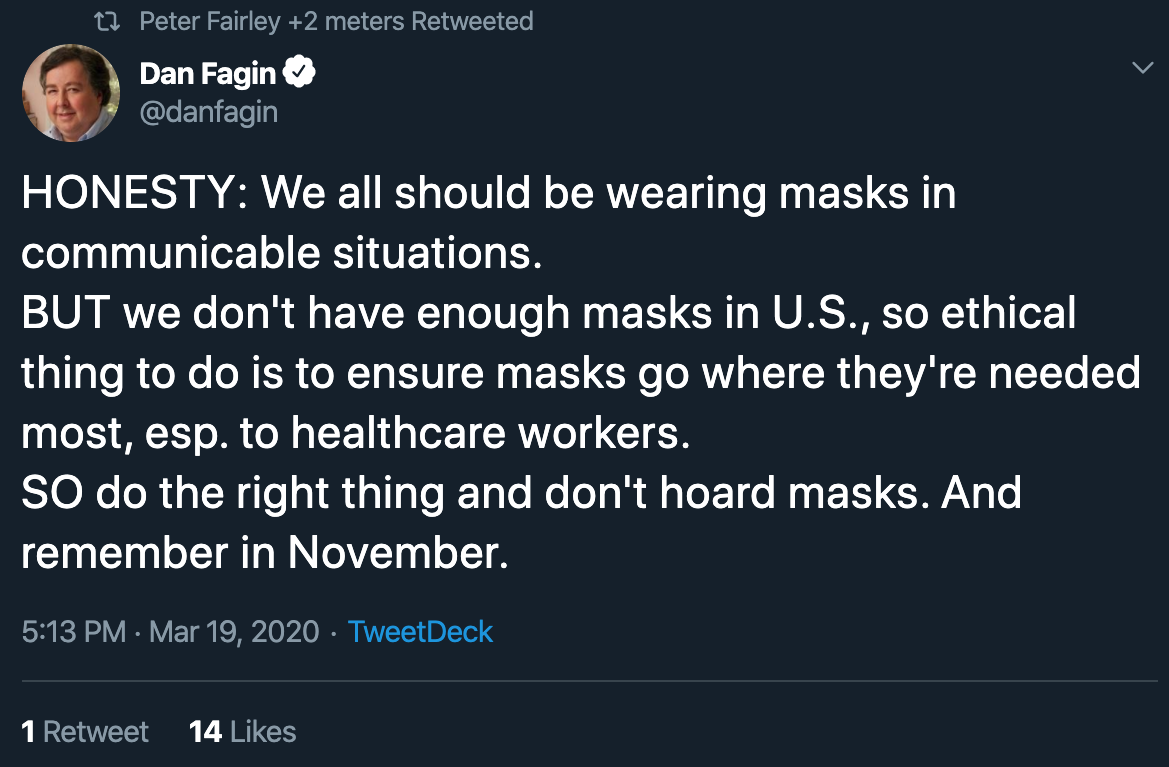Click the 5:13 PM time in the timestamp
Image resolution: width=1169 pixels, height=767 pixels.
coord(72,632)
